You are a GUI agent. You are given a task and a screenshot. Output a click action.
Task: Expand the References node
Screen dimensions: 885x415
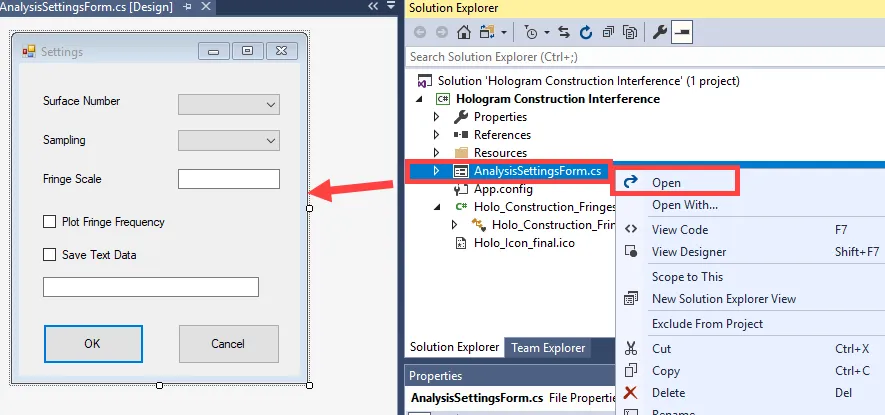tap(436, 135)
